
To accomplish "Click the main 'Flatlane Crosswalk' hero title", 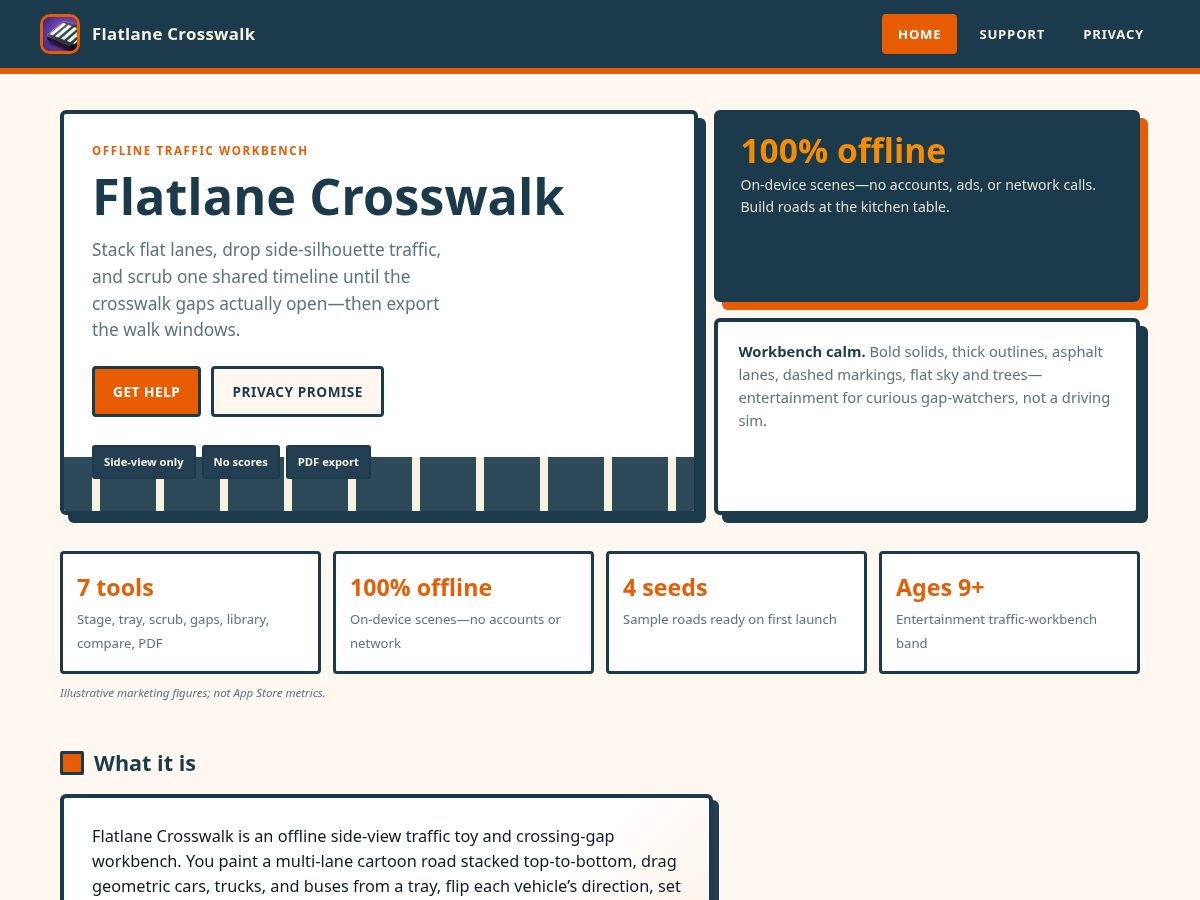I will [x=328, y=197].
